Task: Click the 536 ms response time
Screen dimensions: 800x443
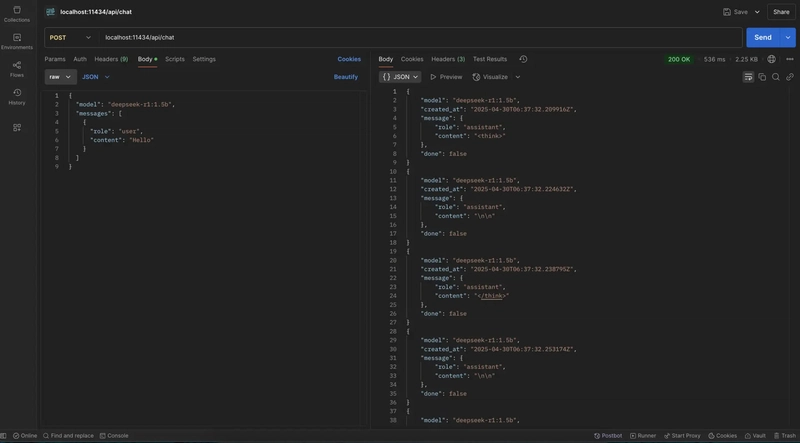Action: 714,59
